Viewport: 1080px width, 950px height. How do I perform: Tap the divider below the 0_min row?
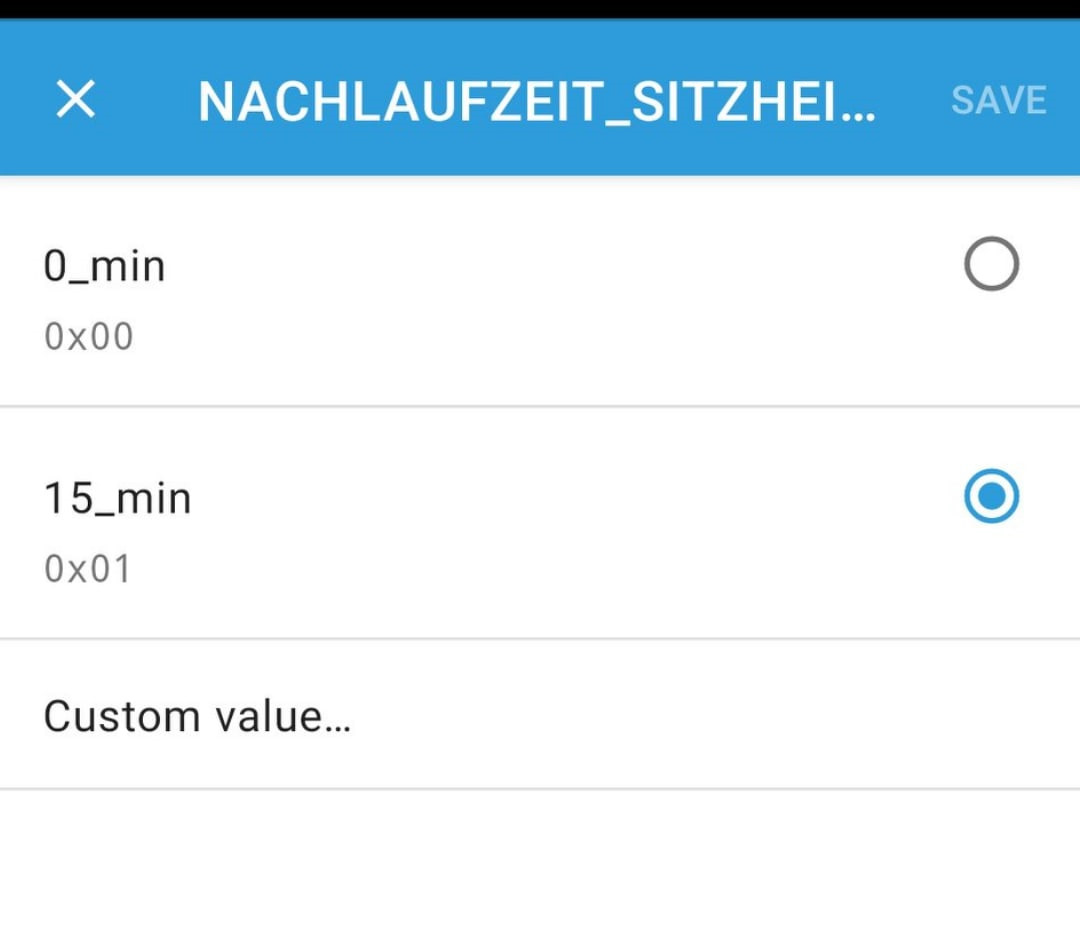coord(540,406)
